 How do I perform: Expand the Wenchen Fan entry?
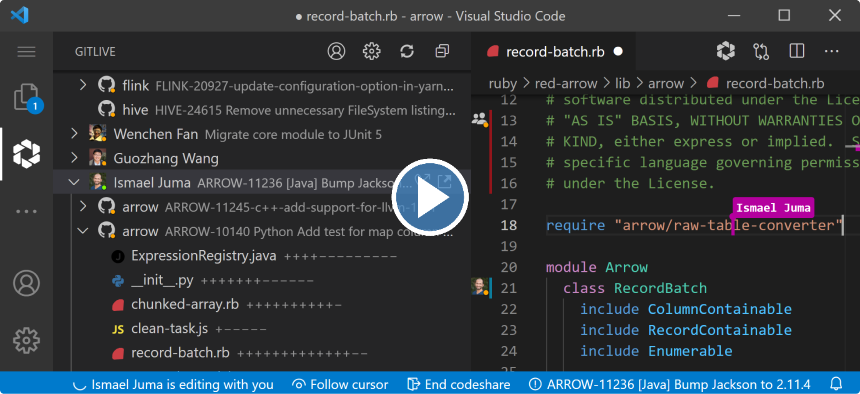pyautogui.click(x=75, y=133)
